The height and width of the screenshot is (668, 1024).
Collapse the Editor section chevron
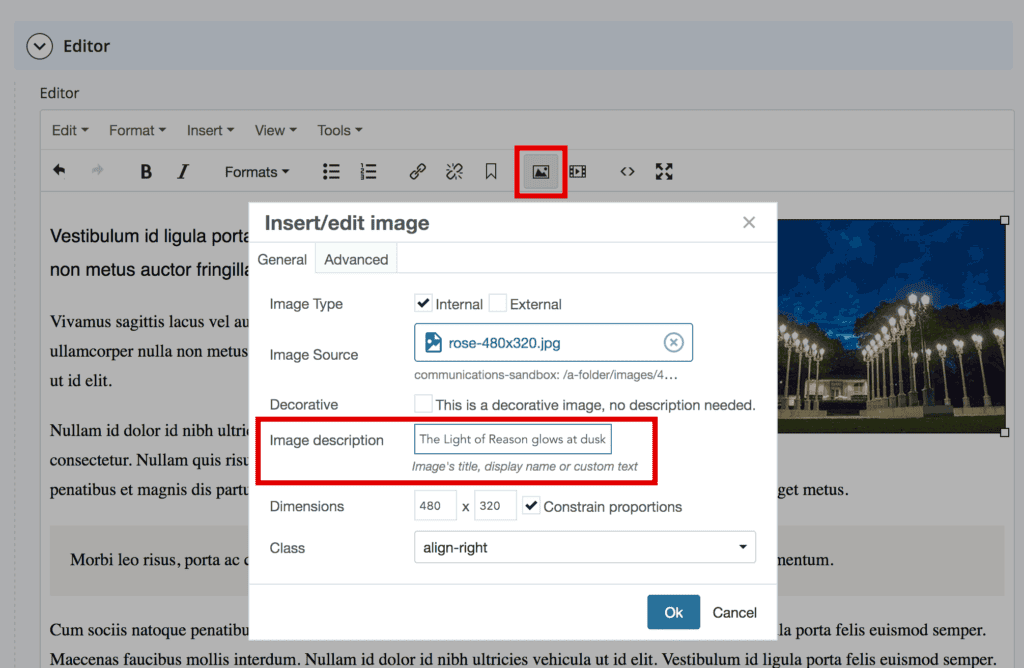coord(40,46)
